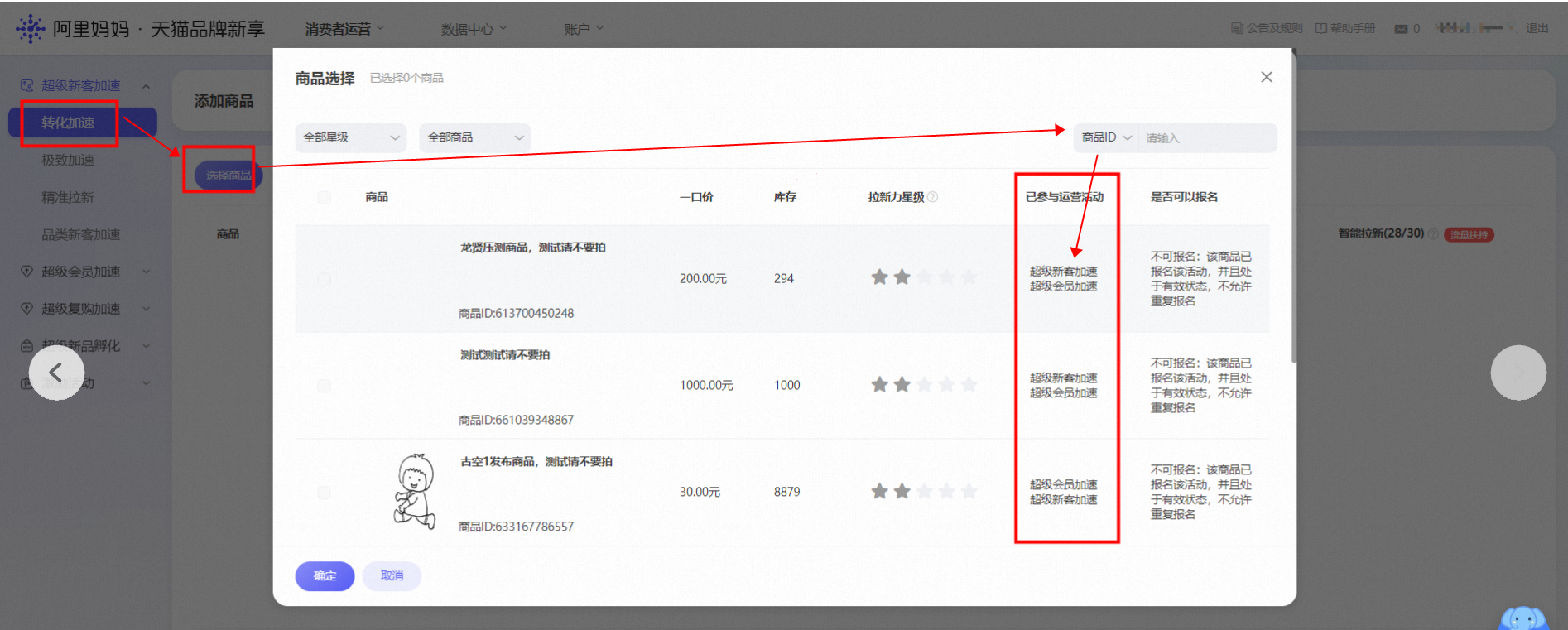Close the 商品选择 dialog
Image resolution: width=1568 pixels, height=630 pixels.
point(1267,77)
